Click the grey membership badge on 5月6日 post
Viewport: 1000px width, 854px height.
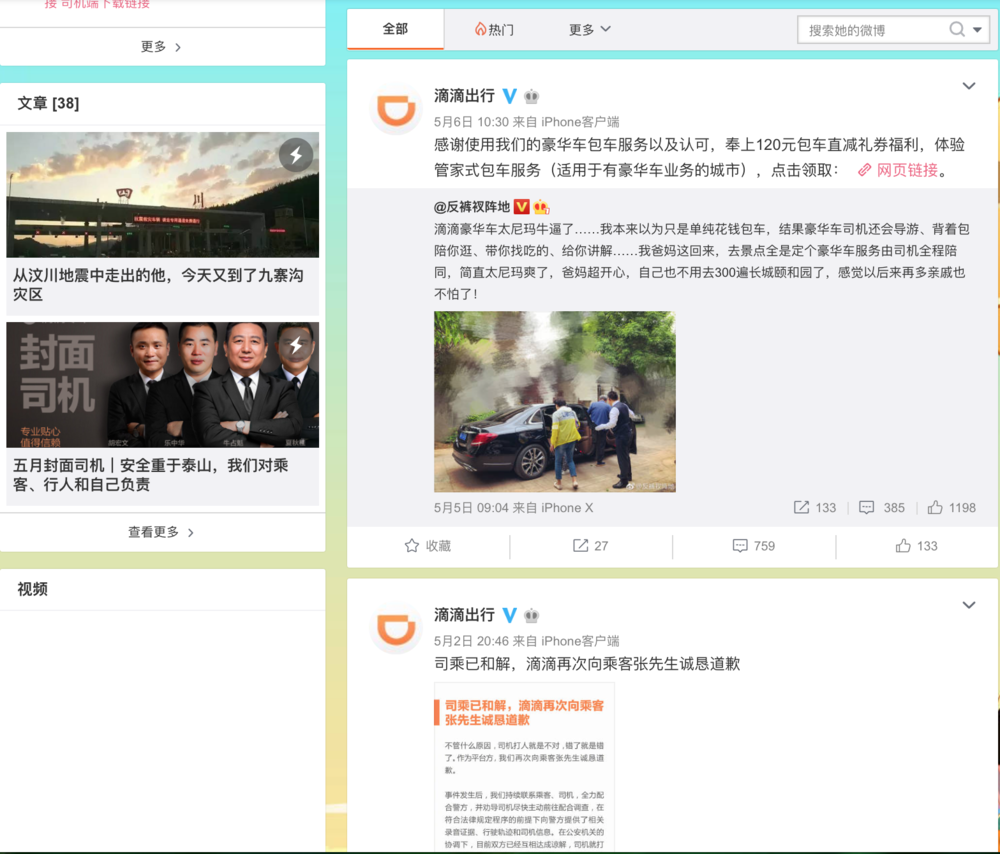[532, 97]
